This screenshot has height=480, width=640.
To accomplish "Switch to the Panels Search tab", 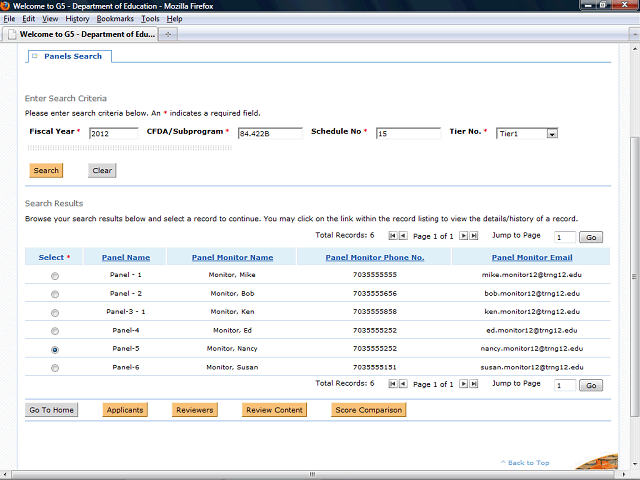I will click(72, 57).
